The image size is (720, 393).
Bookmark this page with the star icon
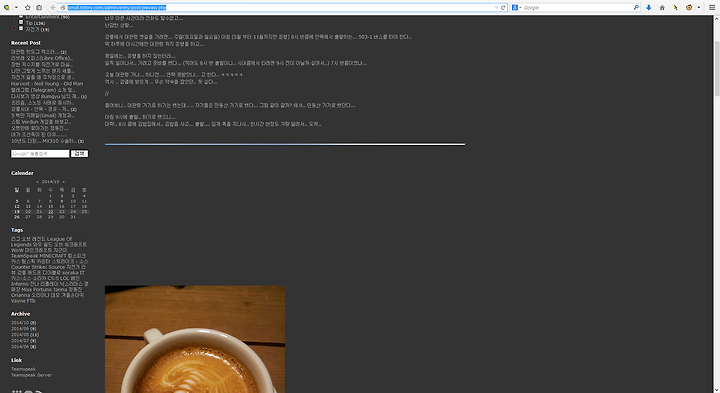(x=28, y=7)
